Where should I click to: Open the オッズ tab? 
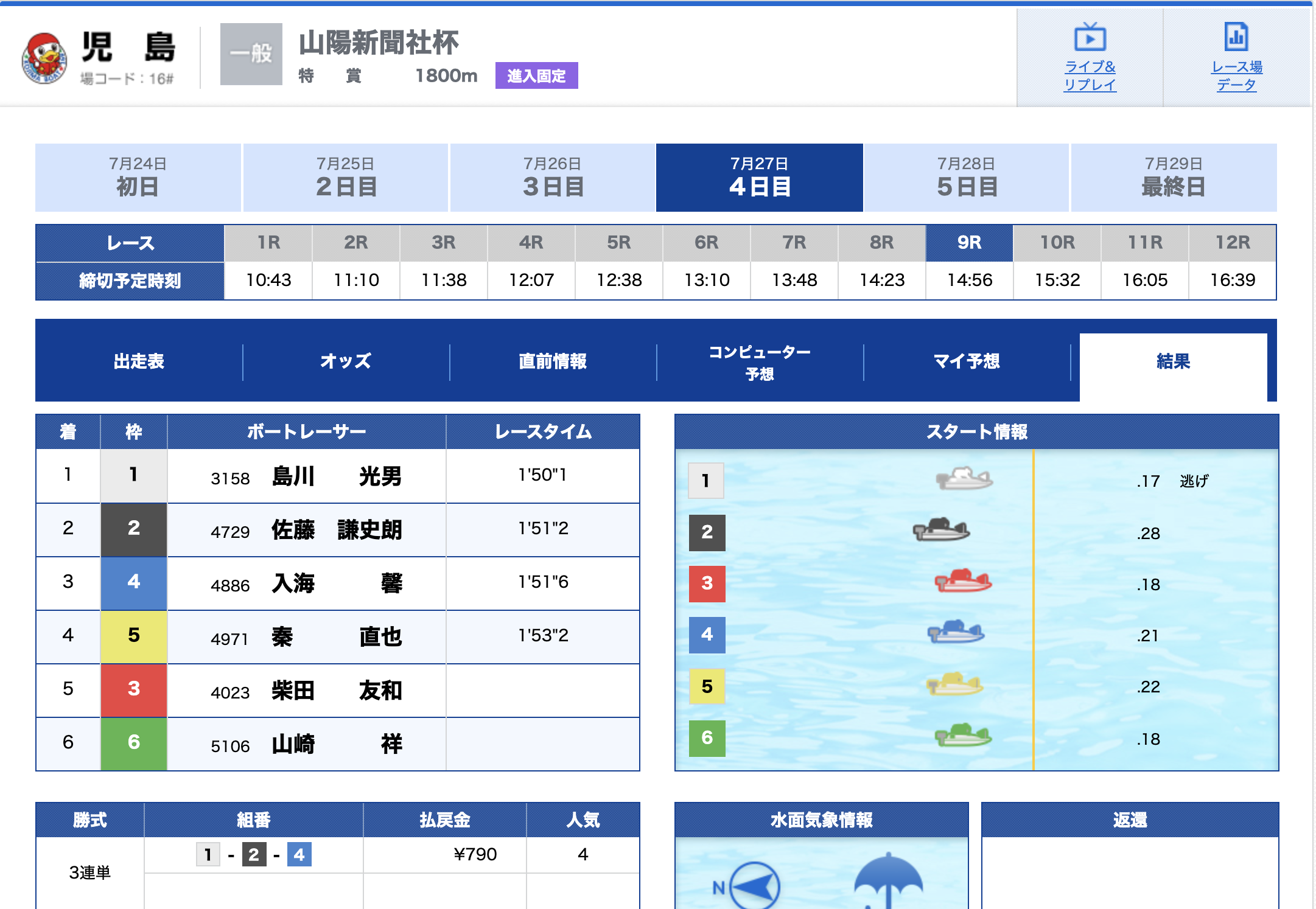pyautogui.click(x=346, y=361)
